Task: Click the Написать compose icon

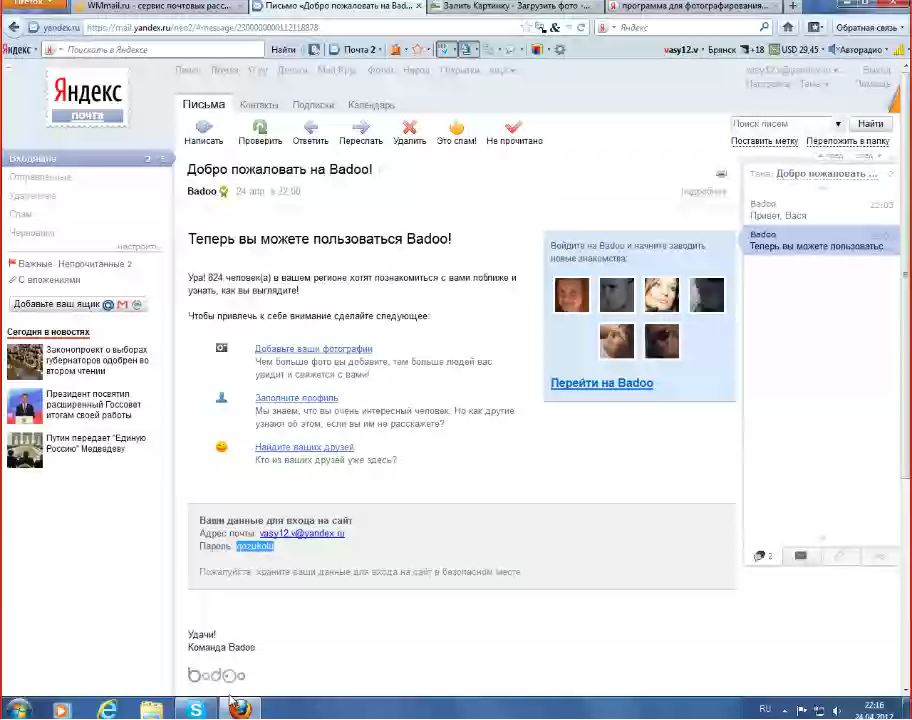Action: click(204, 126)
